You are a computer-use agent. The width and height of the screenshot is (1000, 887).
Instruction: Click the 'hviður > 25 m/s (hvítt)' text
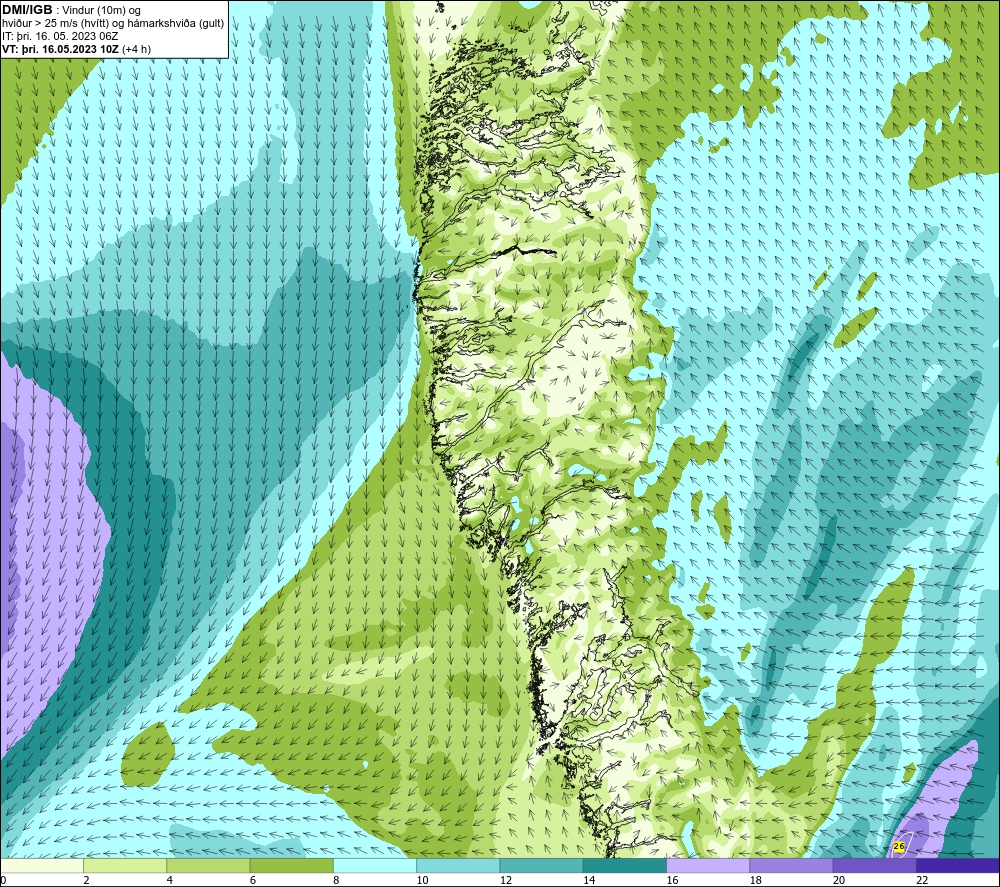[55, 24]
